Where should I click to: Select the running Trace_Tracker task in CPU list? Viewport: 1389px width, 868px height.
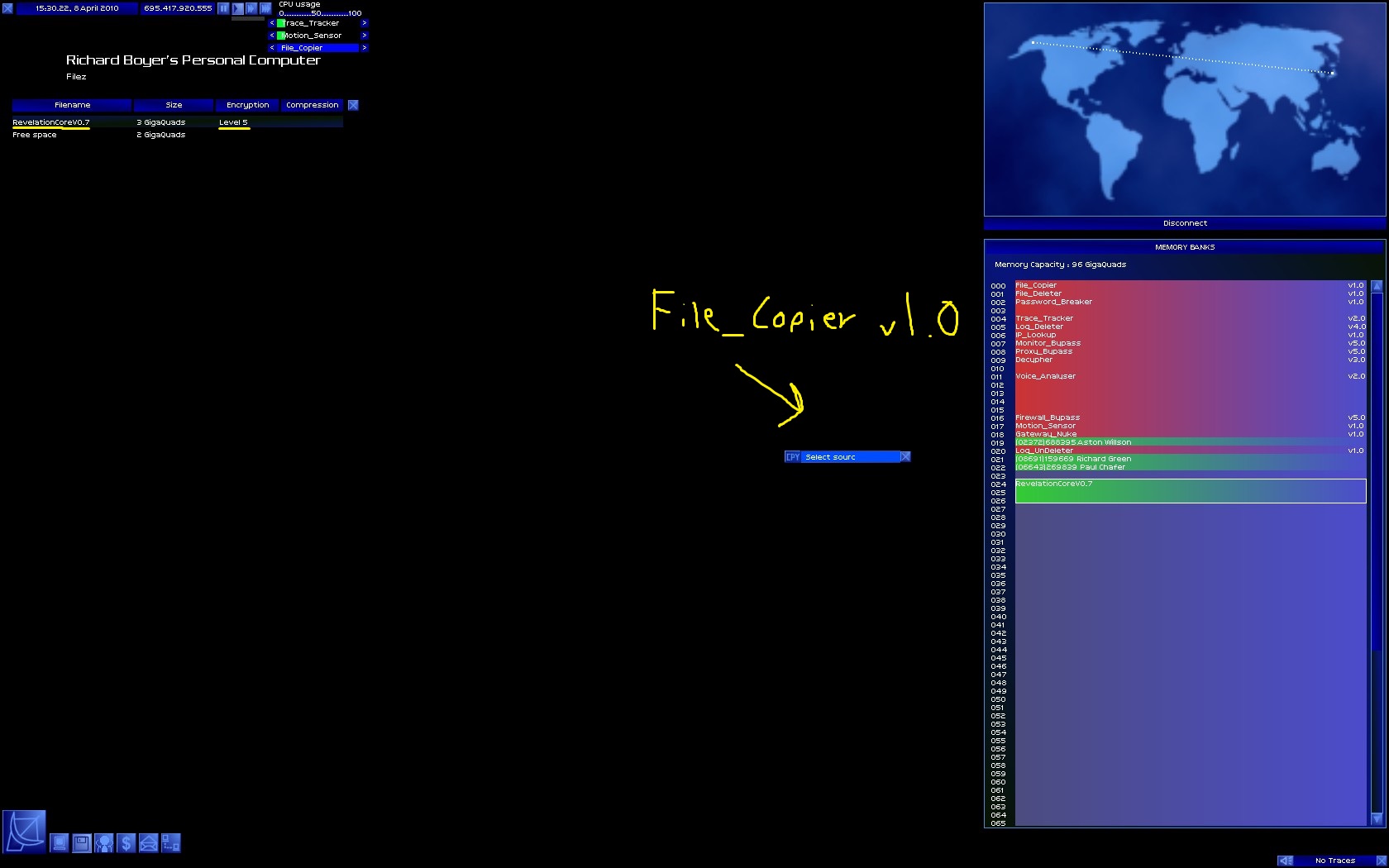[317, 23]
